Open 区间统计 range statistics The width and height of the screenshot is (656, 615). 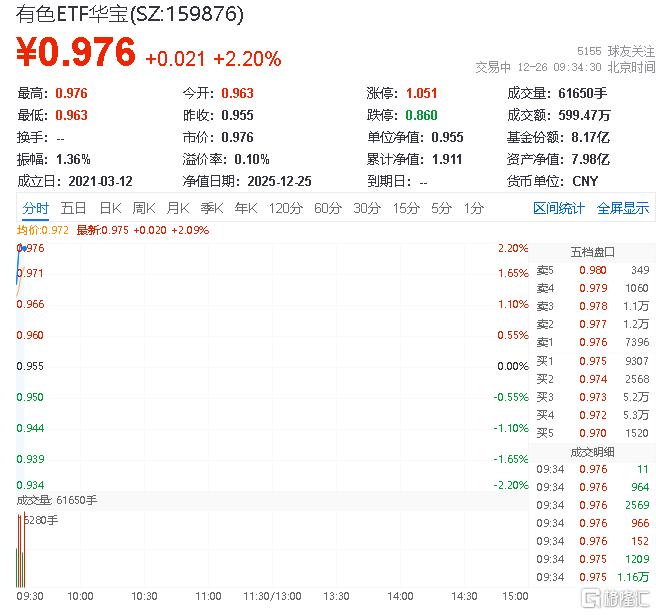click(558, 208)
